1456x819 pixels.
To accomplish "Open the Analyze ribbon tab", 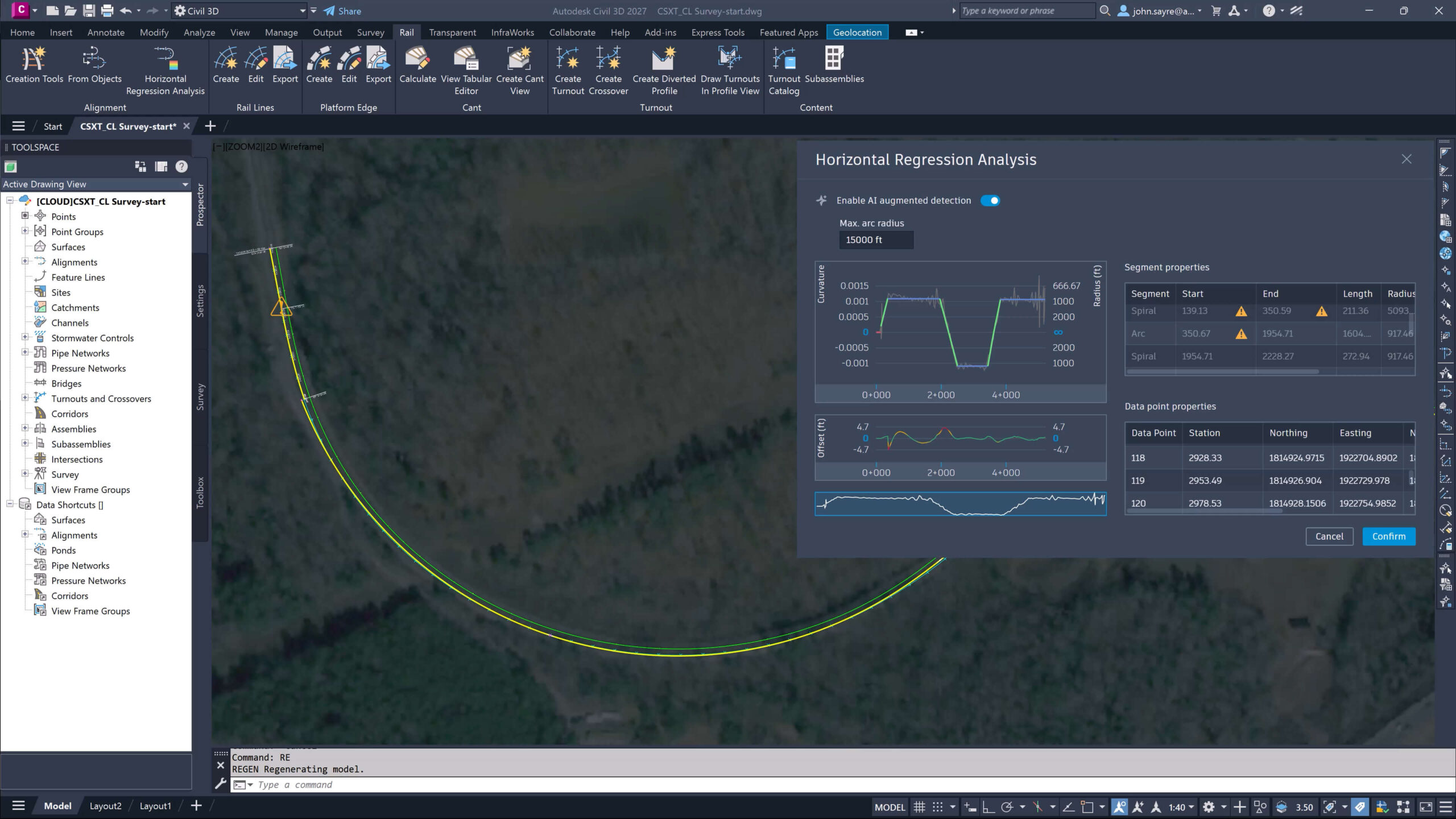I will (x=199, y=32).
